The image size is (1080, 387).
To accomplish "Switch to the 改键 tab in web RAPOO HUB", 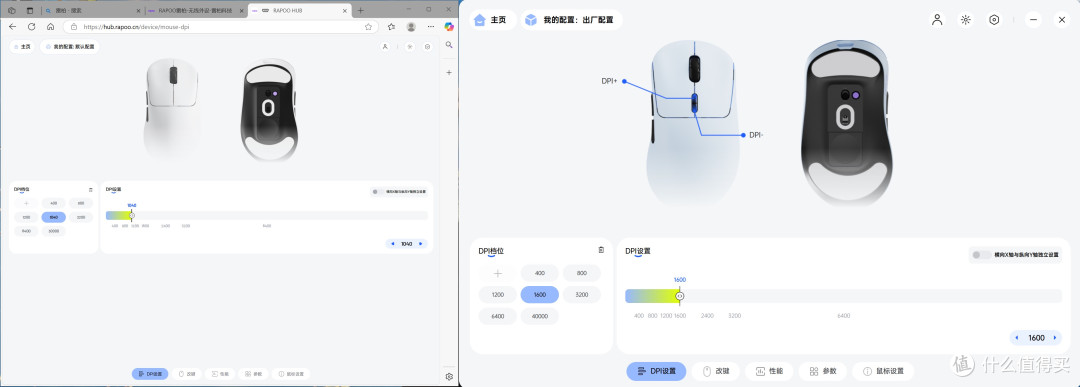I will click(x=188, y=374).
